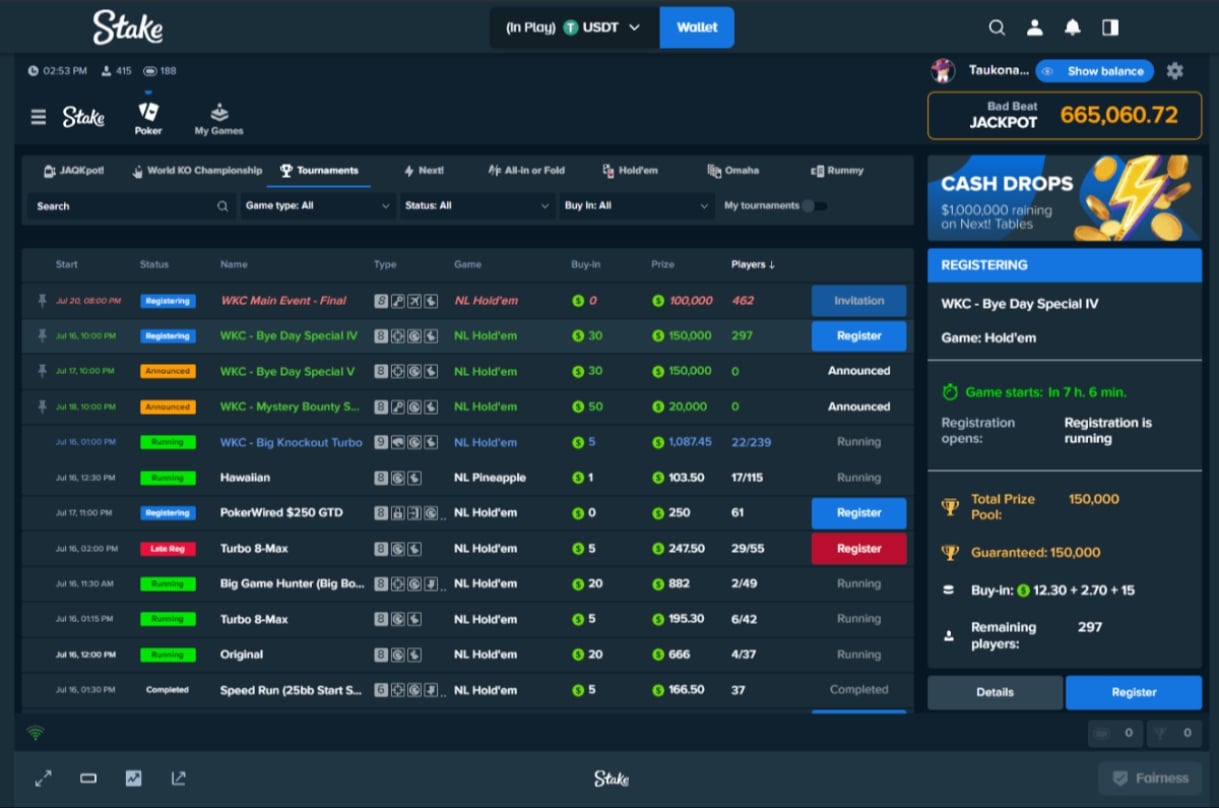Open notifications bell icon
Screen dimensions: 1219x808
pyautogui.click(x=1073, y=28)
